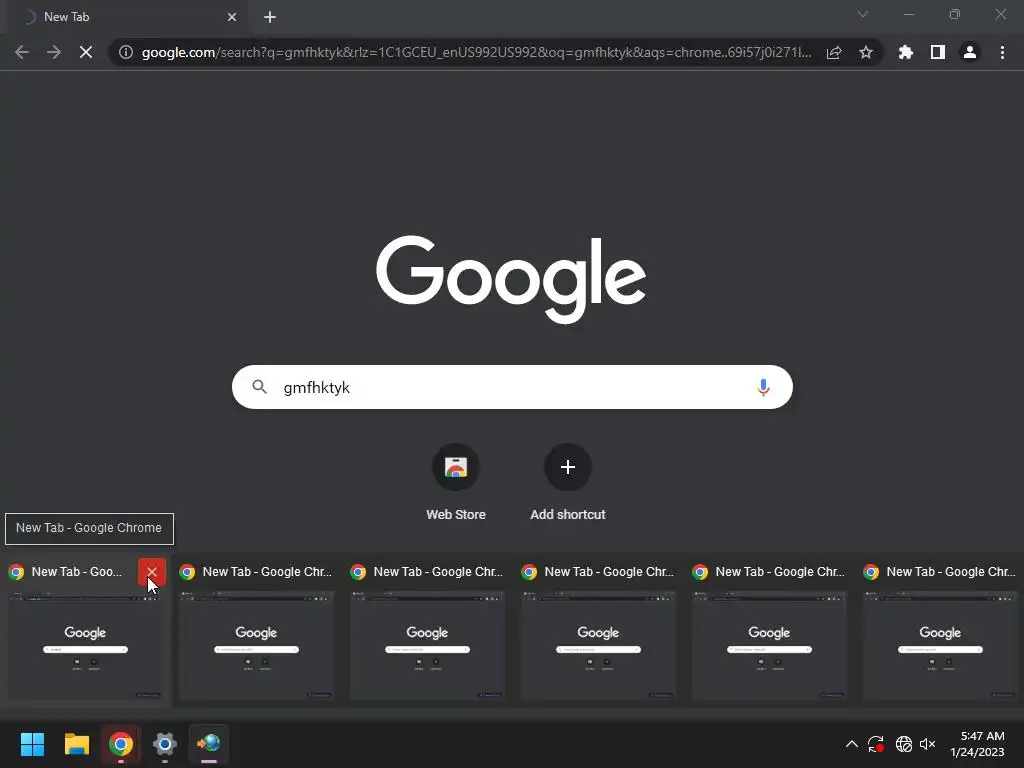Select the New Tab browser tab

click(x=127, y=17)
